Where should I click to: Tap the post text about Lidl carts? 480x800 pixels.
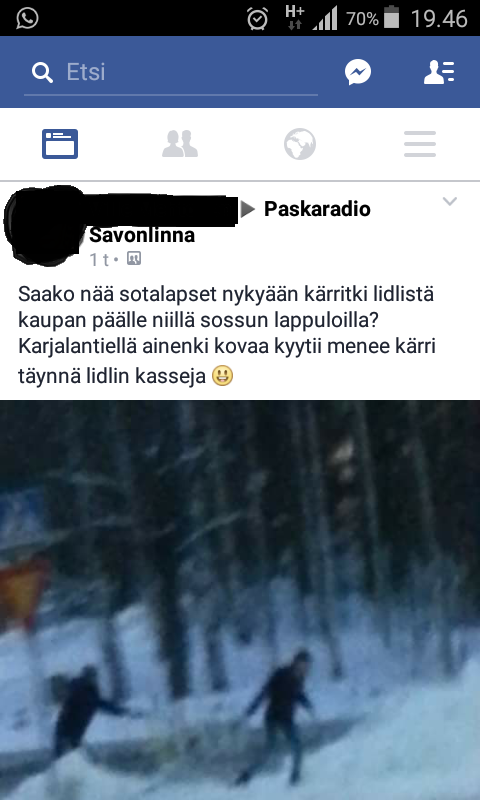(x=227, y=335)
